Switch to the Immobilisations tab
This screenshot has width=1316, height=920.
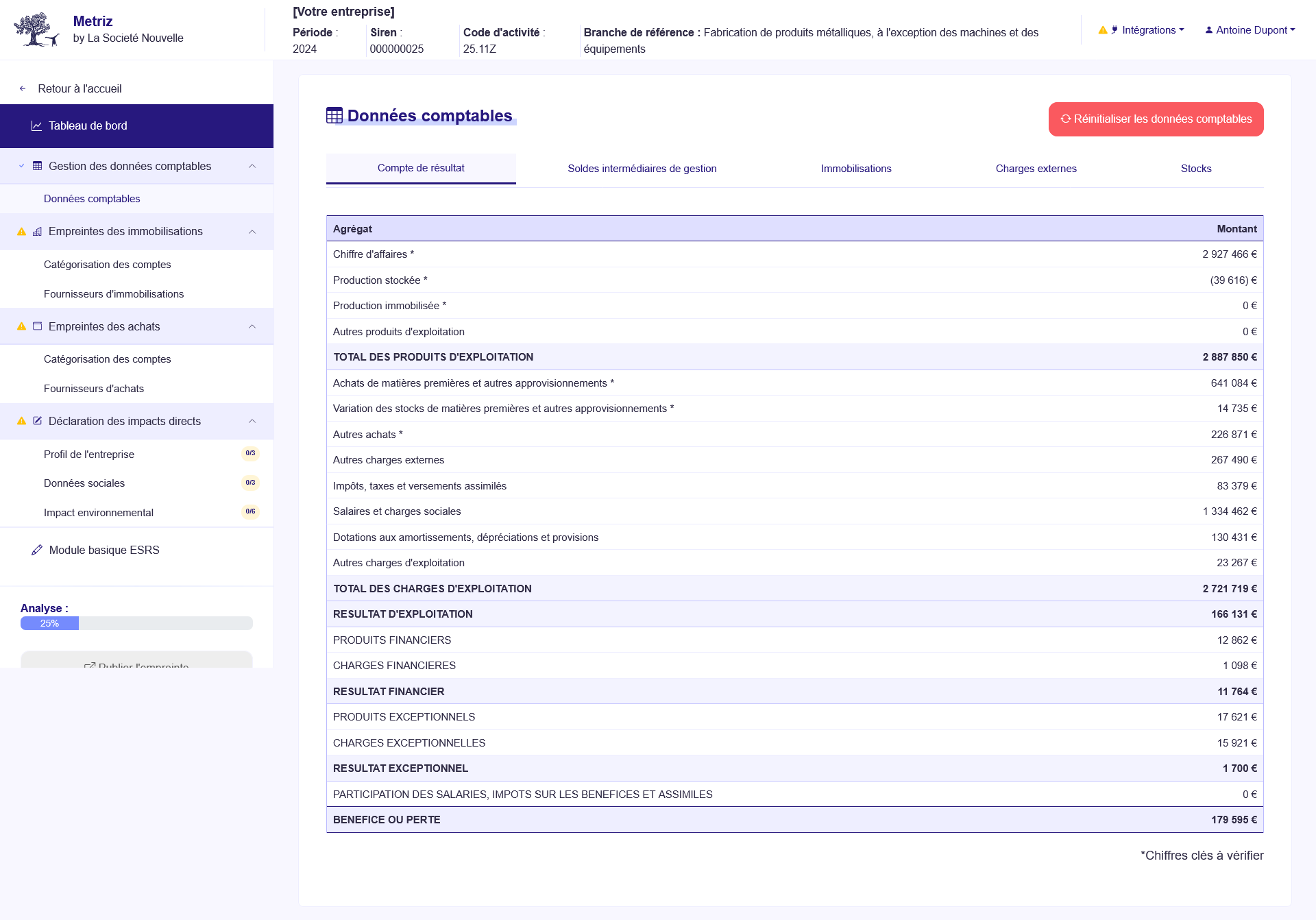856,168
